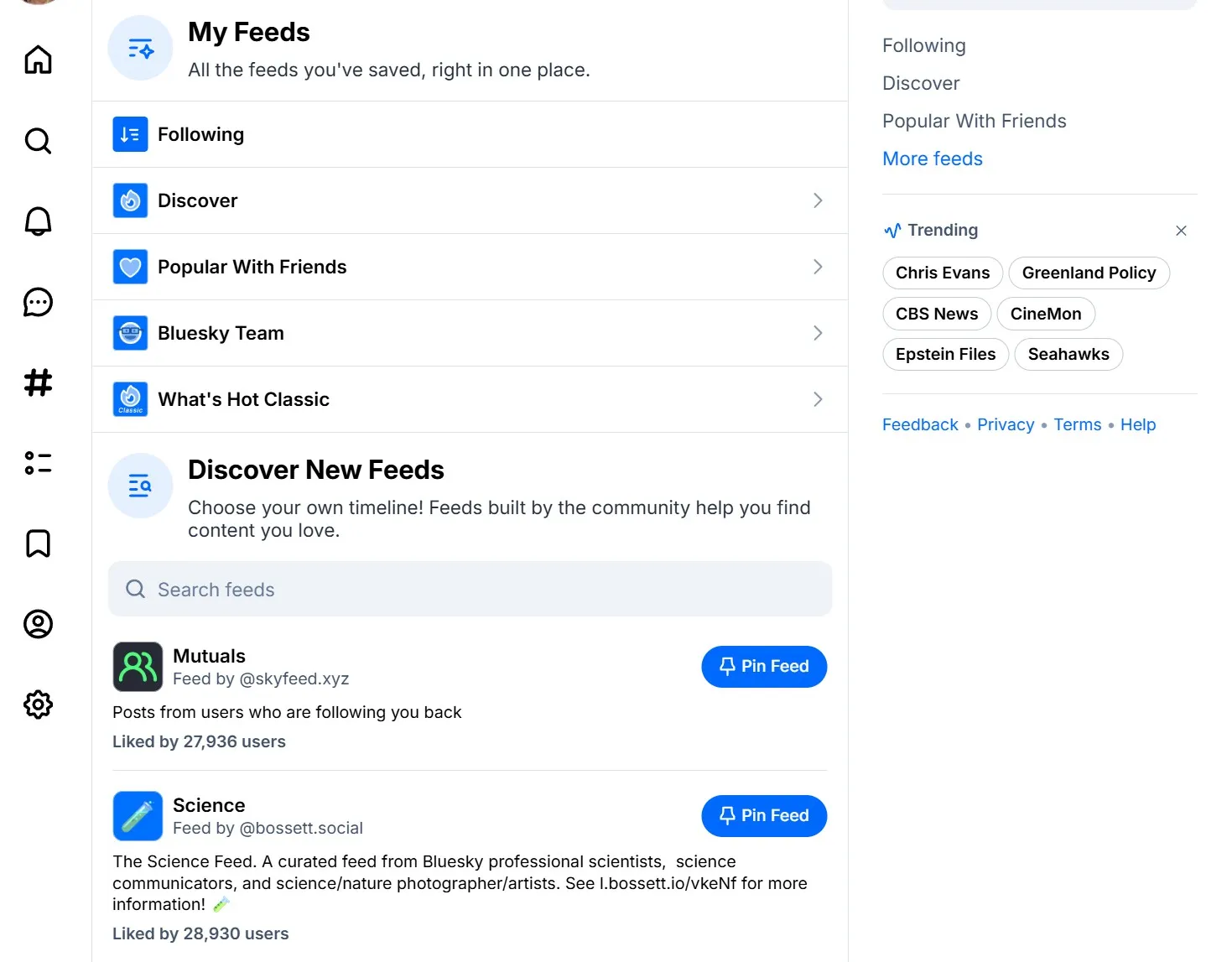Open More feeds link
Viewport: 1232px width, 962px height.
(932, 159)
